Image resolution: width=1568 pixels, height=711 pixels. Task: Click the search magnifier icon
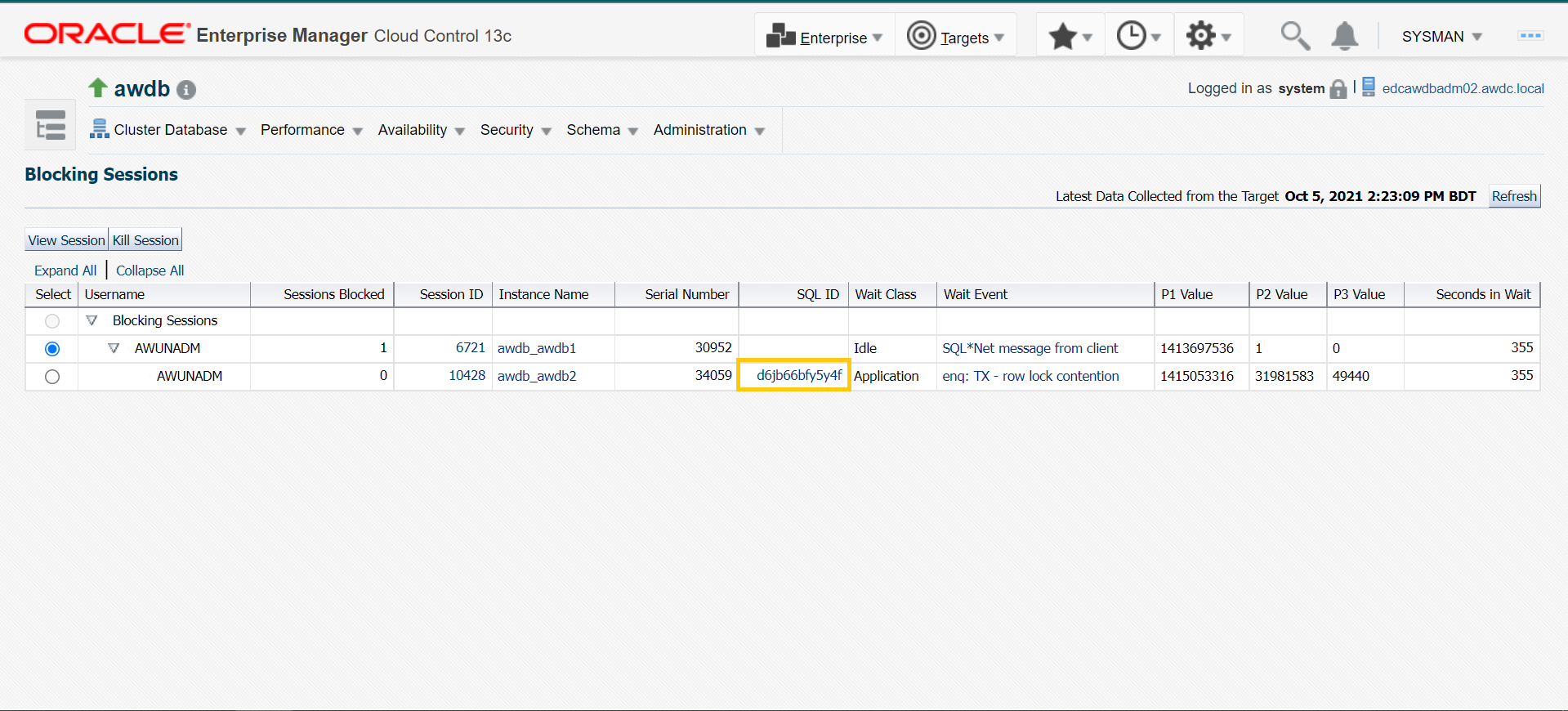tap(1295, 36)
